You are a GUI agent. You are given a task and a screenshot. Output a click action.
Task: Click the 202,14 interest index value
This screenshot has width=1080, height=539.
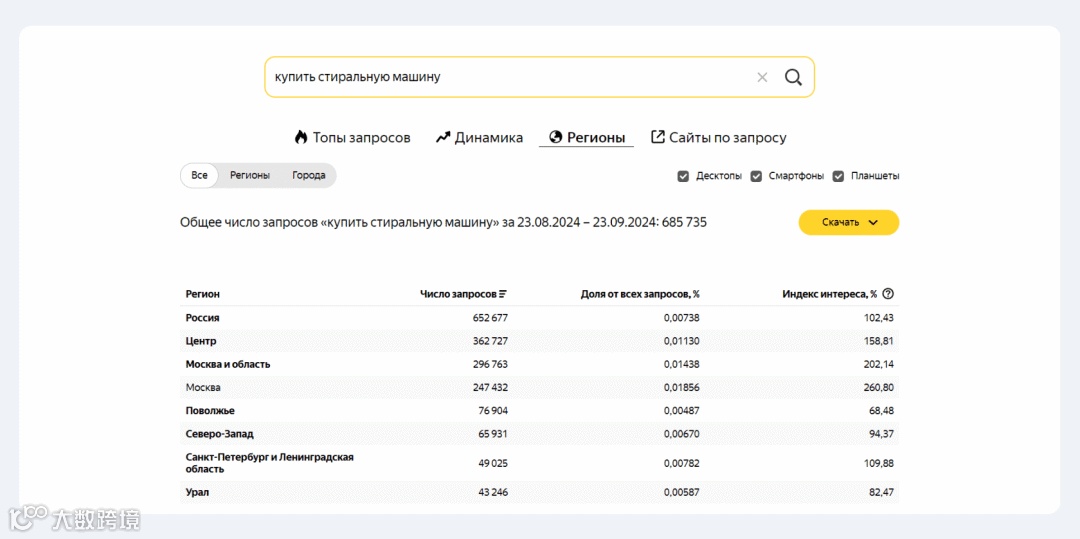click(x=879, y=364)
